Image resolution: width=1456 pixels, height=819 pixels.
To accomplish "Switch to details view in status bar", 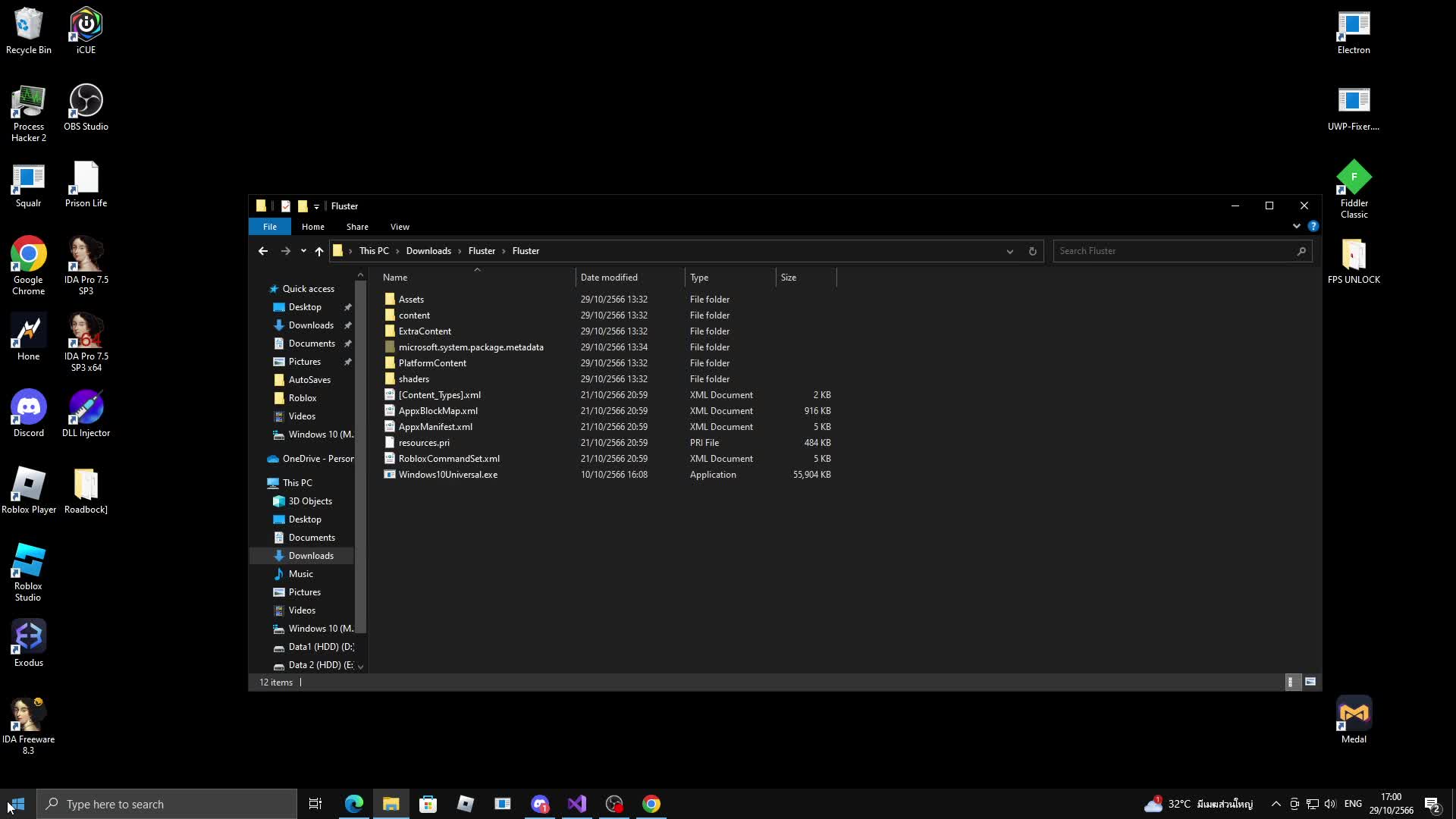I will click(x=1290, y=682).
